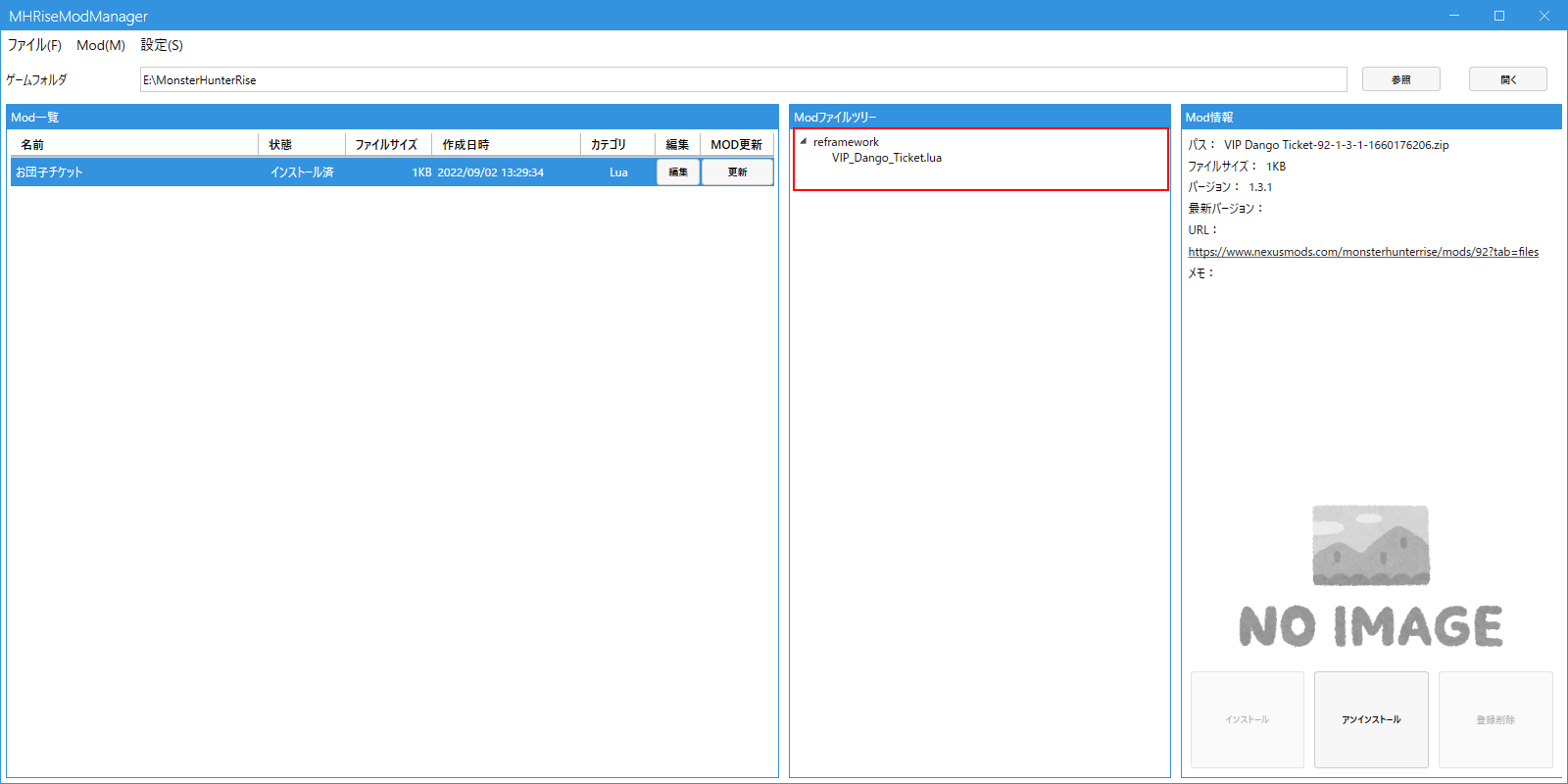The width and height of the screenshot is (1568, 784).
Task: Click the アンインストール uninstall button
Action: point(1371,719)
